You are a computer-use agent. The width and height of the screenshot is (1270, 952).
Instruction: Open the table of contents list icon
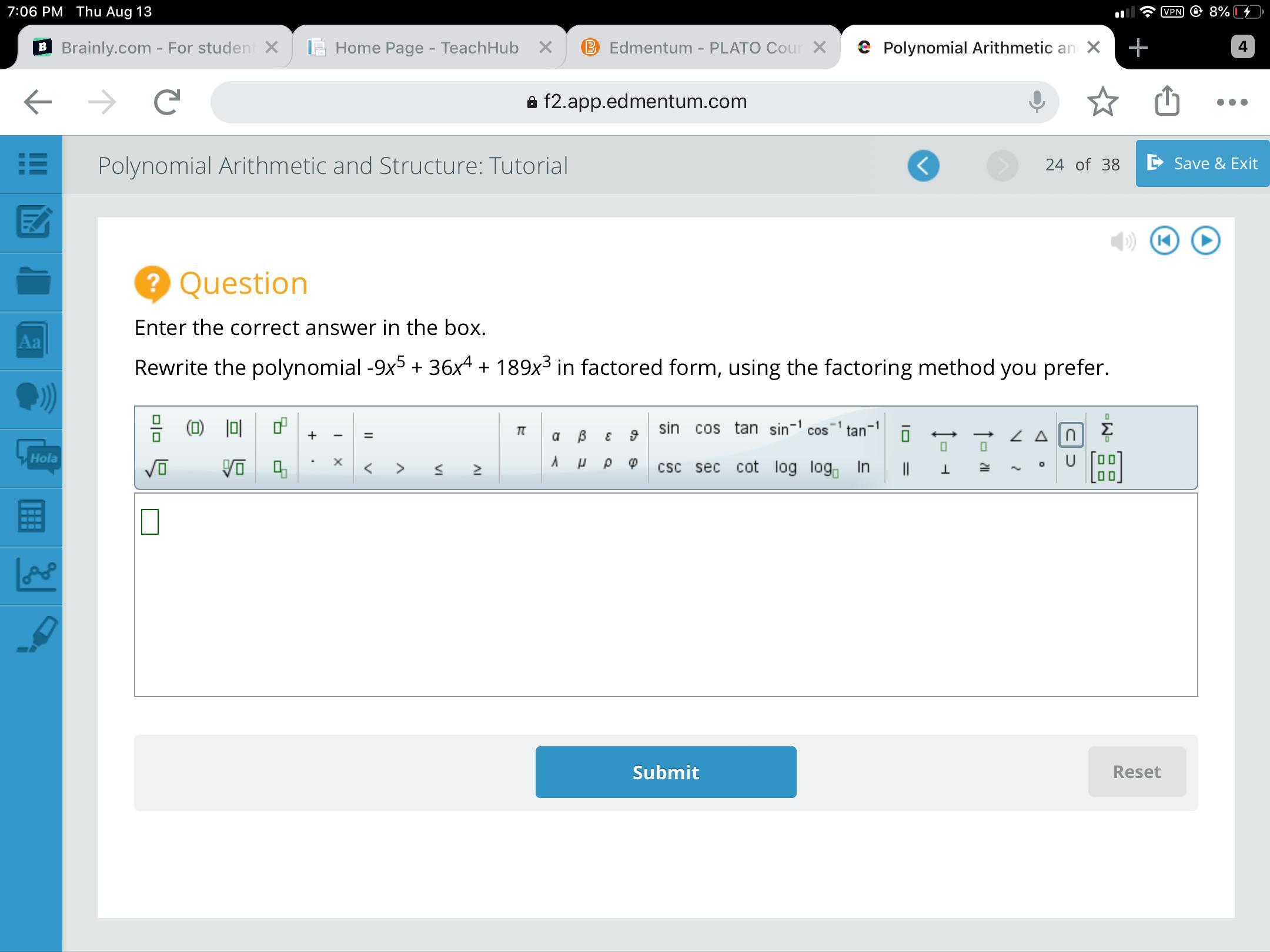pos(32,164)
